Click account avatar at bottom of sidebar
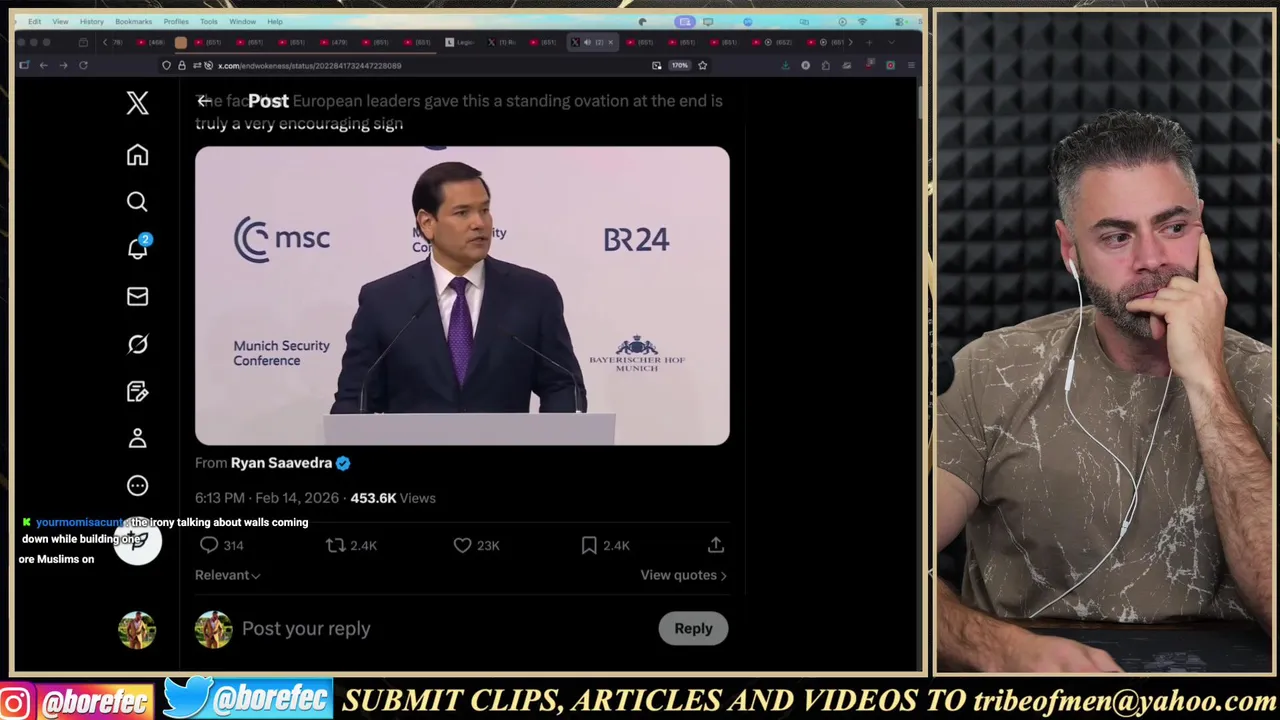The image size is (1280, 720). click(137, 630)
